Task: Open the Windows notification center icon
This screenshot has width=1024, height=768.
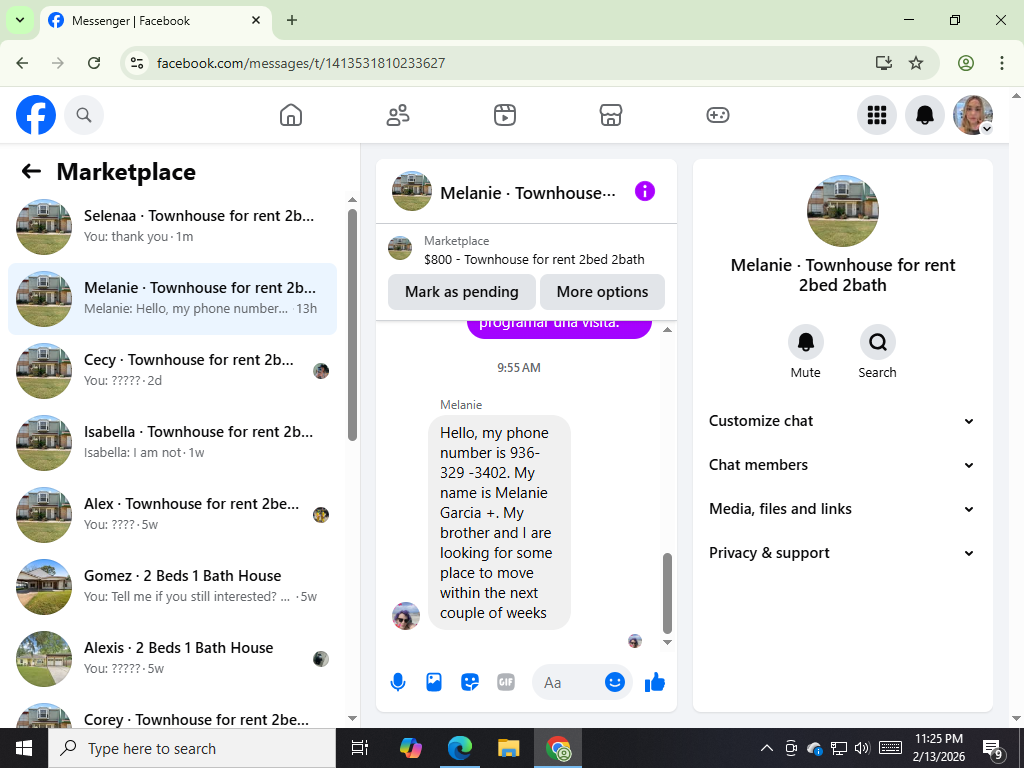Action: point(993,748)
